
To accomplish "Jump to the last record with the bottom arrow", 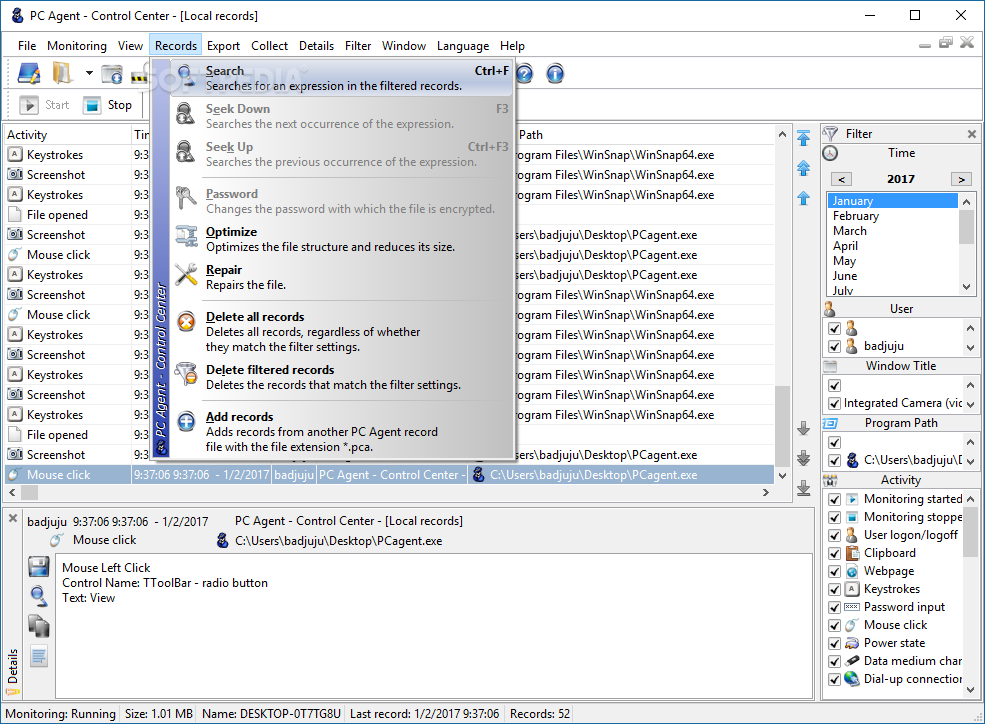I will pyautogui.click(x=803, y=488).
